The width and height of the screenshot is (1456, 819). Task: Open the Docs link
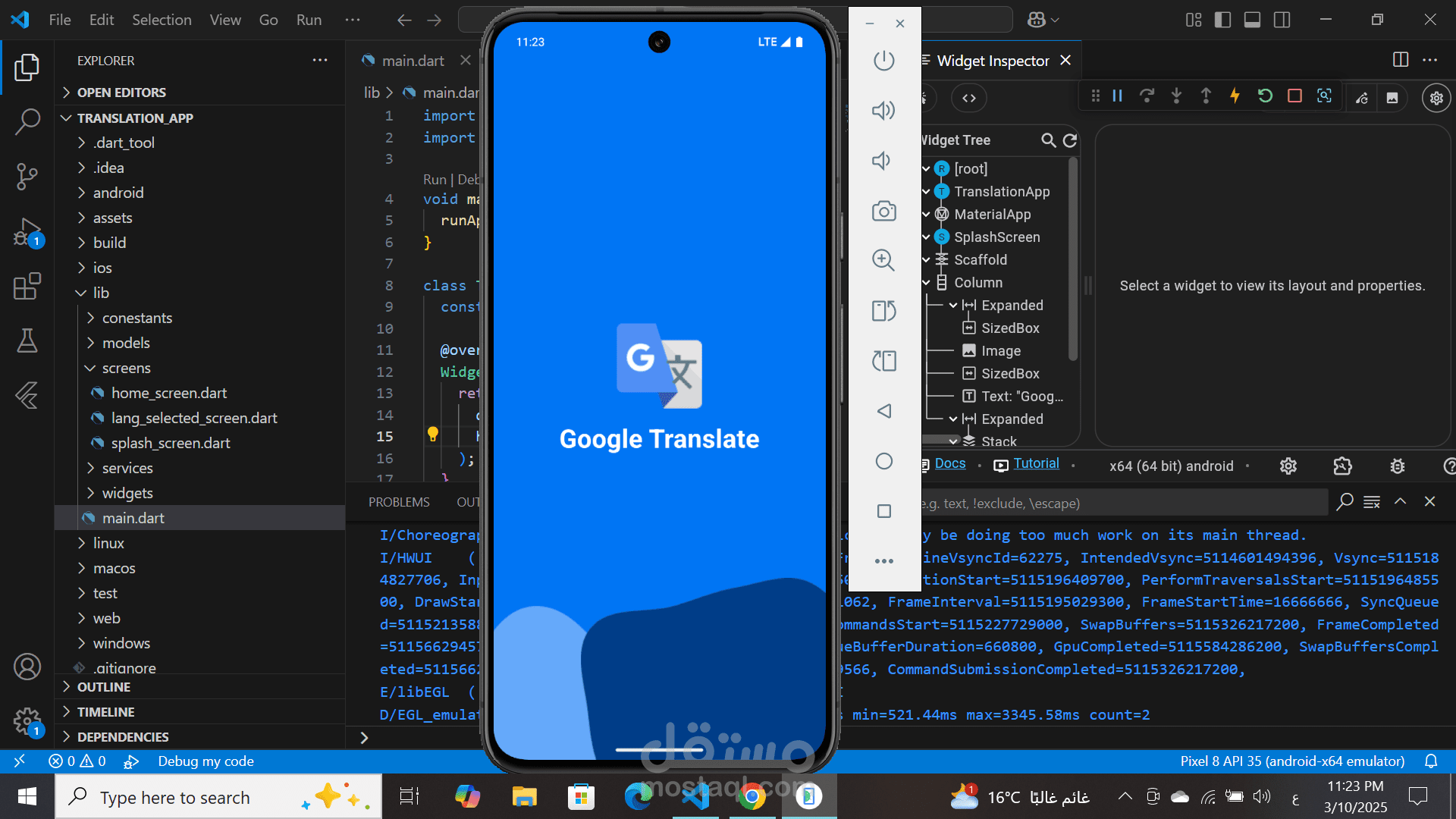(950, 463)
